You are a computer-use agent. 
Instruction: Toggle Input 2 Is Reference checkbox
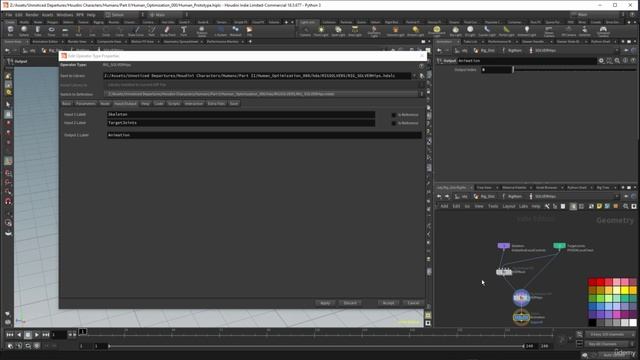[x=394, y=123]
